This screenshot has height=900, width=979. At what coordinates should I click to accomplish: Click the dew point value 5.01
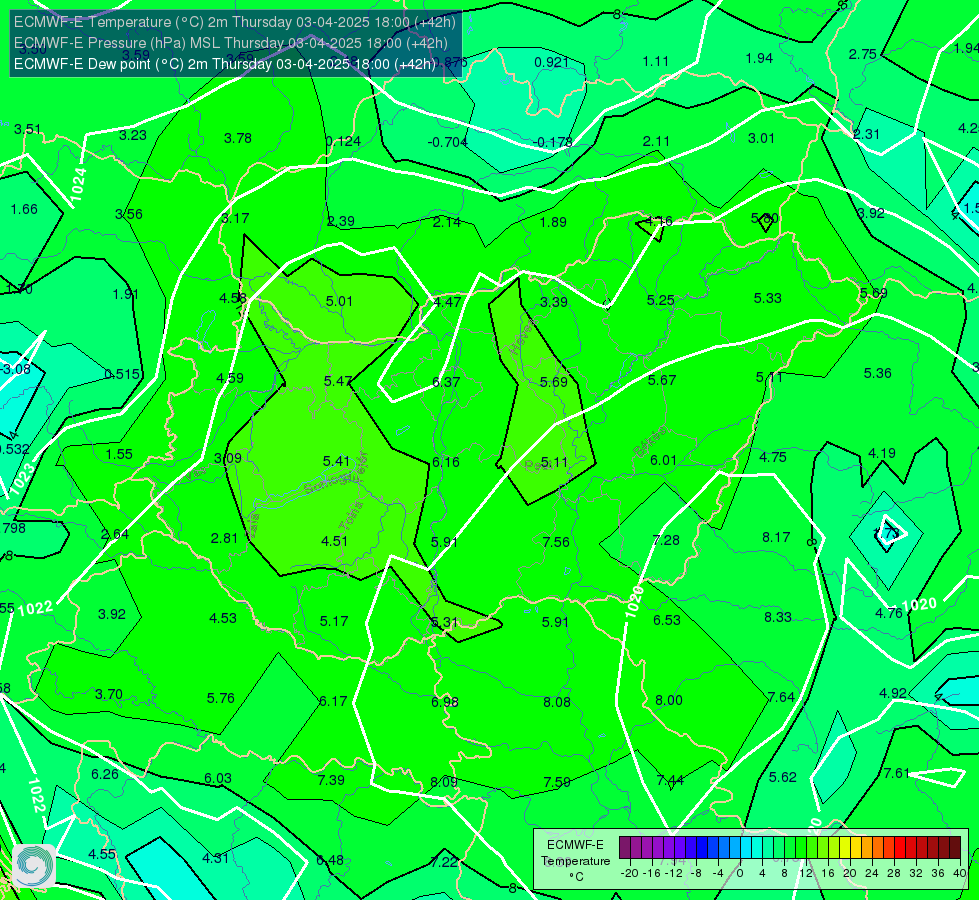(x=339, y=301)
